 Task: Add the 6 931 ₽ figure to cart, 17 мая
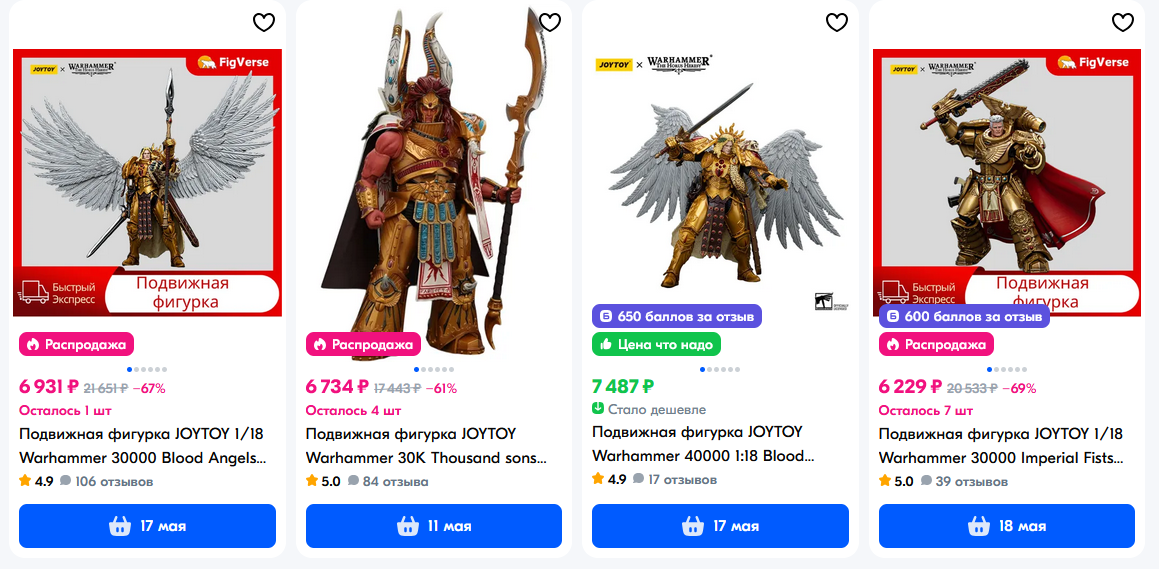[147, 526]
